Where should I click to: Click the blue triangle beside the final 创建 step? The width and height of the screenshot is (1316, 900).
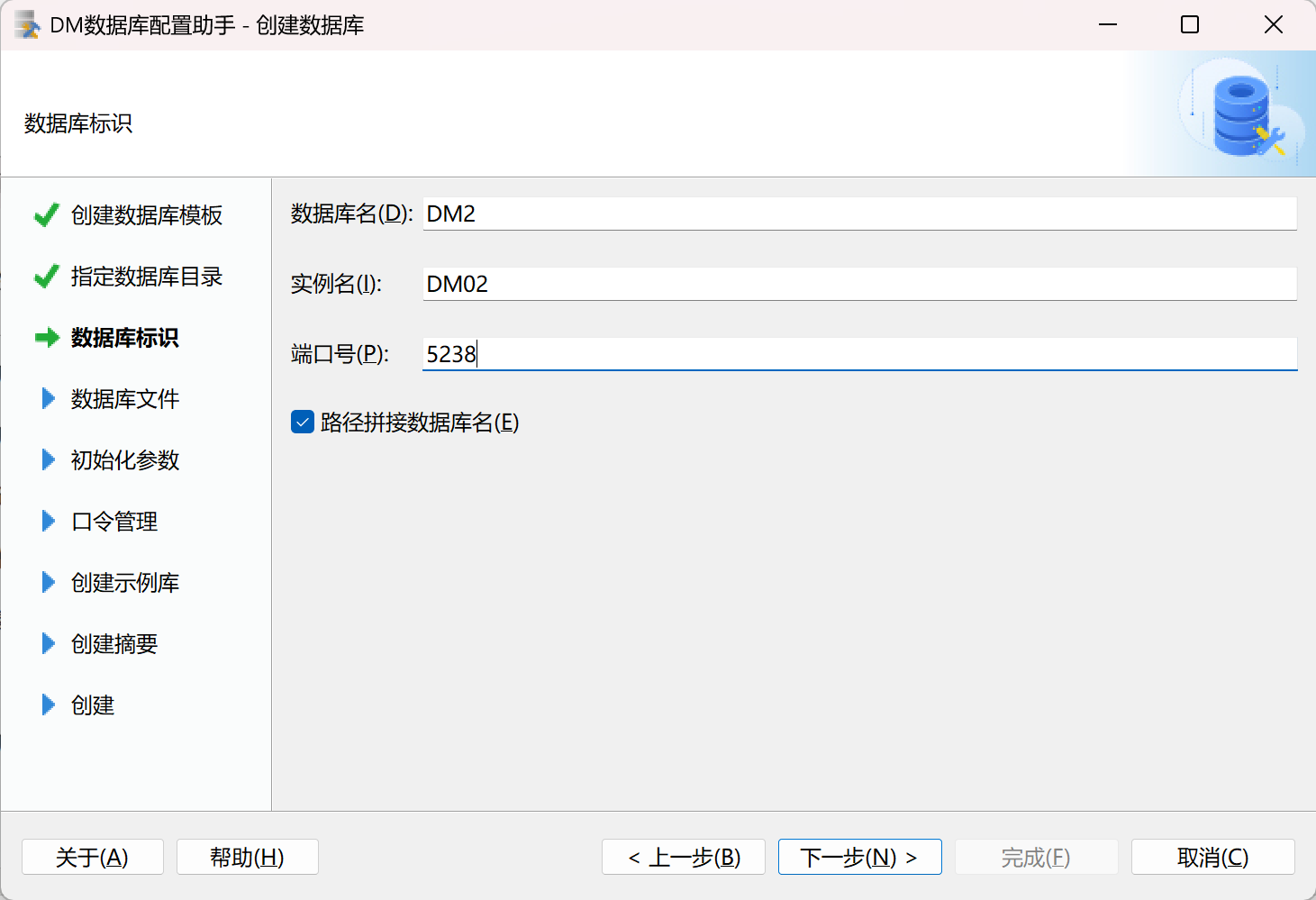(49, 705)
